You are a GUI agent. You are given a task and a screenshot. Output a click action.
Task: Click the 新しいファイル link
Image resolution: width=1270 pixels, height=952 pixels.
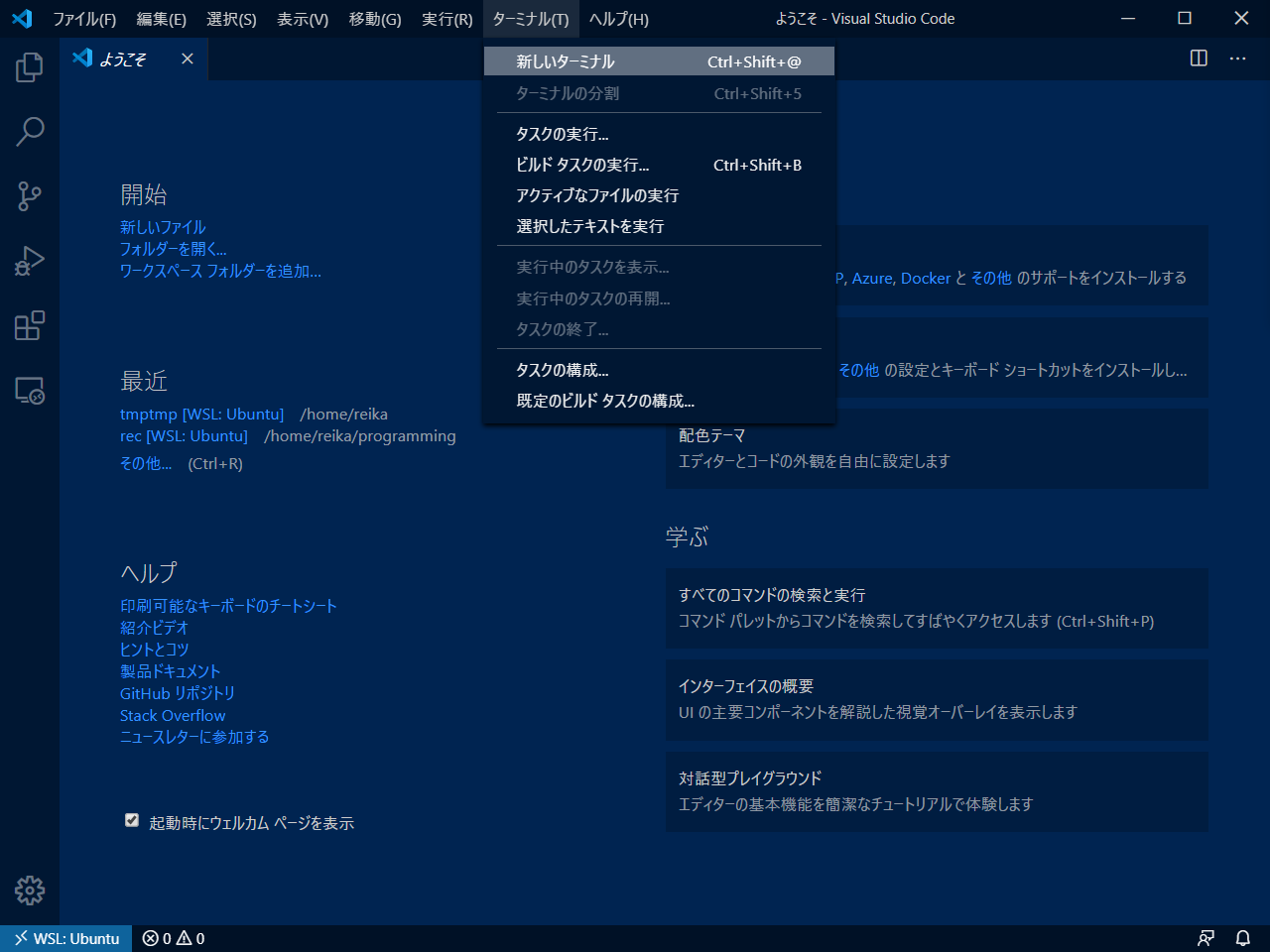(163, 227)
